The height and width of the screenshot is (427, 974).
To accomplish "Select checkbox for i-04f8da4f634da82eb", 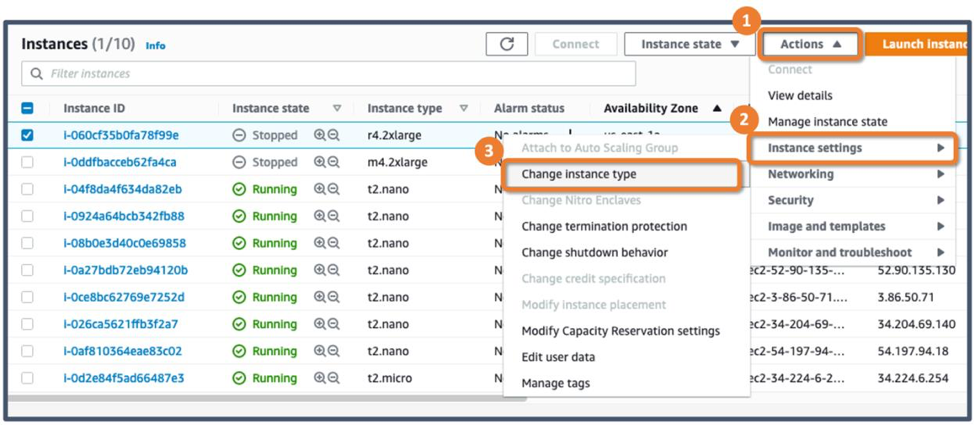I will pos(27,189).
